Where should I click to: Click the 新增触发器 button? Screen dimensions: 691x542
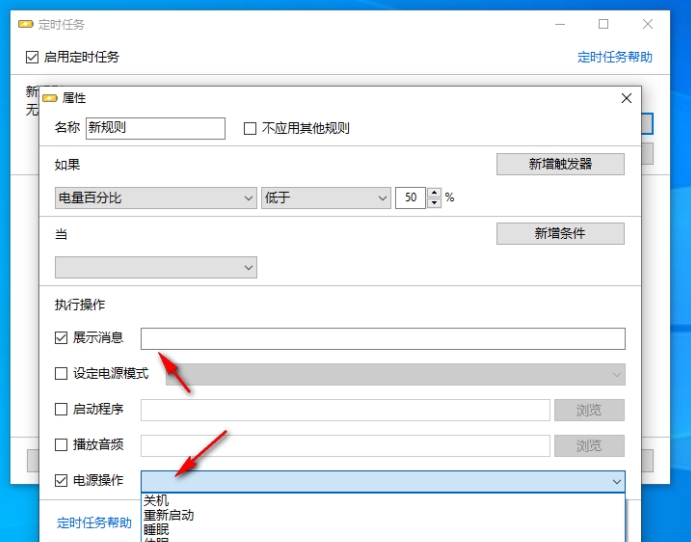click(560, 164)
